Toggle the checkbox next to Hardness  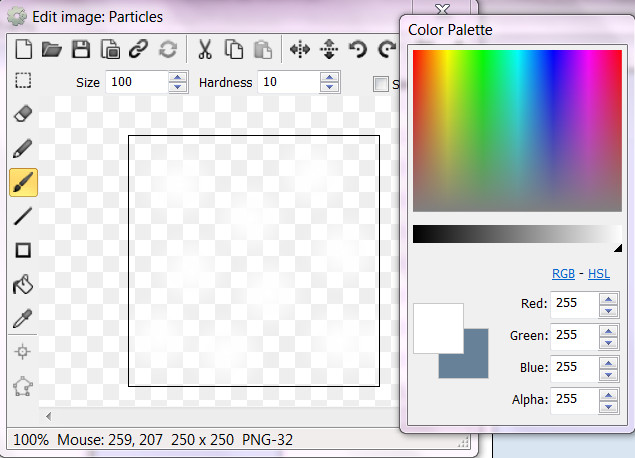(x=380, y=83)
